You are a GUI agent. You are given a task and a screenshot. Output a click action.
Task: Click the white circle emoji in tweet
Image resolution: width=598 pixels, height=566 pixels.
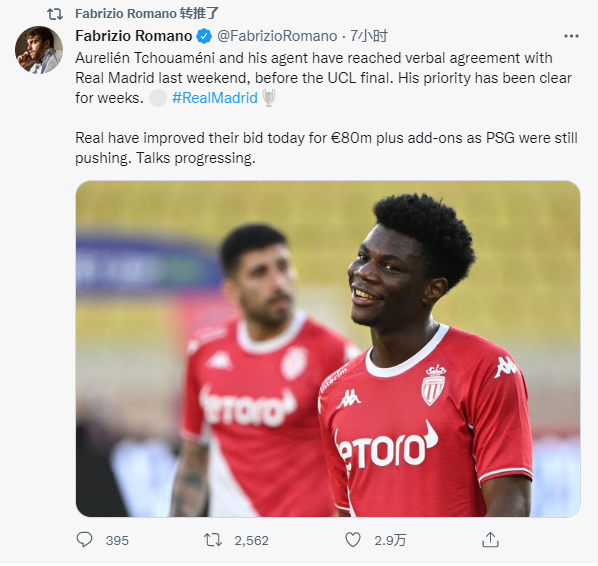point(158,98)
